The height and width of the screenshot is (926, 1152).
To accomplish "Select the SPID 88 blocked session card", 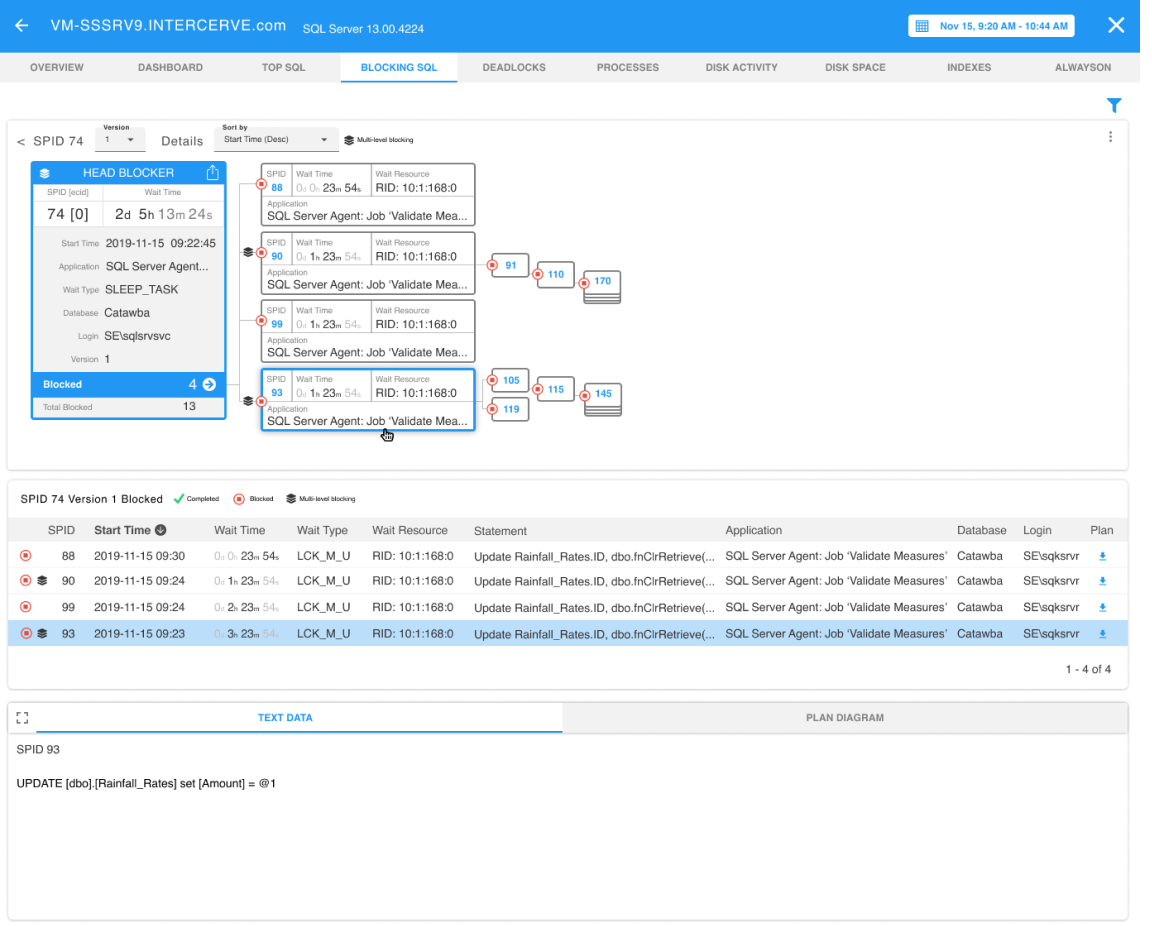I will pyautogui.click(x=367, y=194).
